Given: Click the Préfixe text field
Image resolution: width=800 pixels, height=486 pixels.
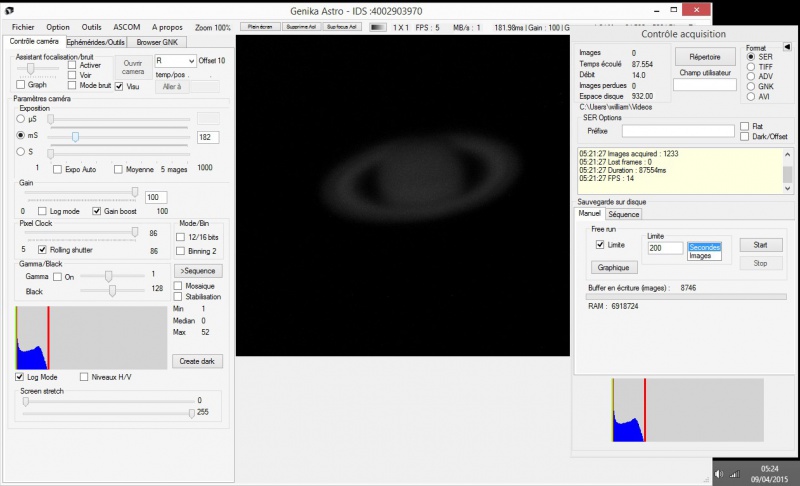Looking at the screenshot, I should [x=678, y=131].
